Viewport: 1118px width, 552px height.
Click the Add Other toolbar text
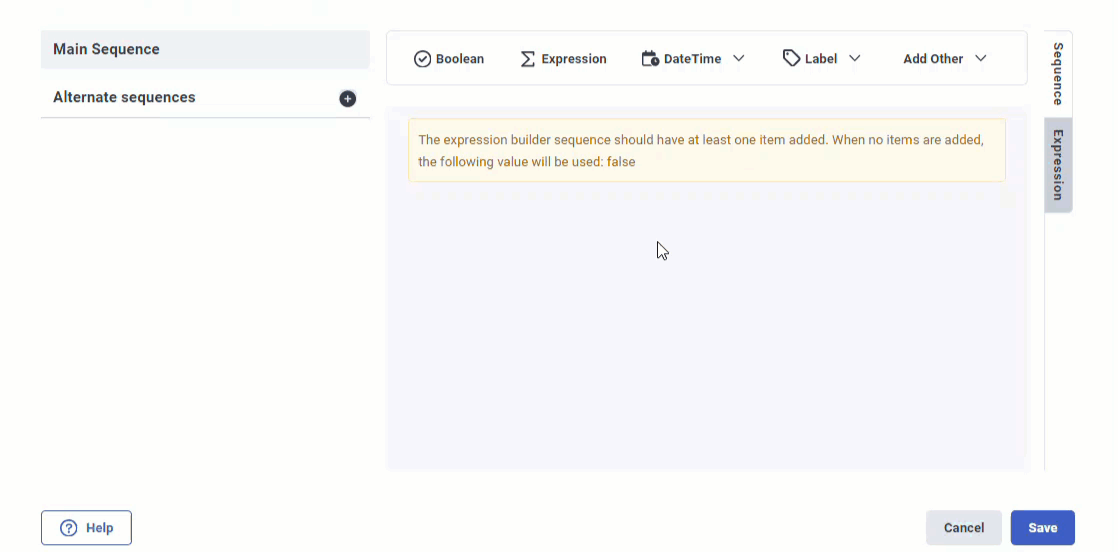point(933,59)
